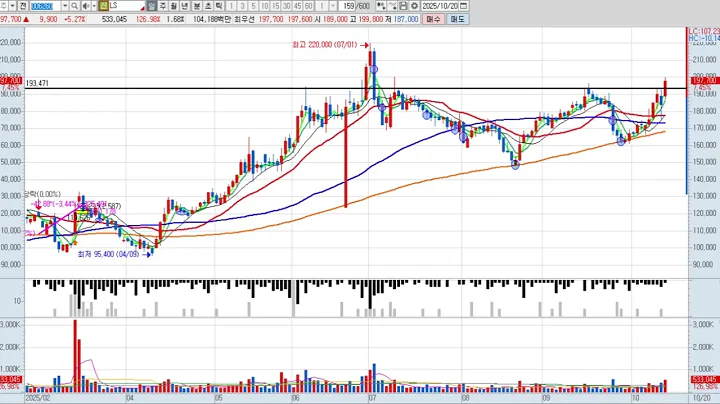Select the 분 (minute) chart period
The width and height of the screenshot is (720, 404).
click(197, 6)
